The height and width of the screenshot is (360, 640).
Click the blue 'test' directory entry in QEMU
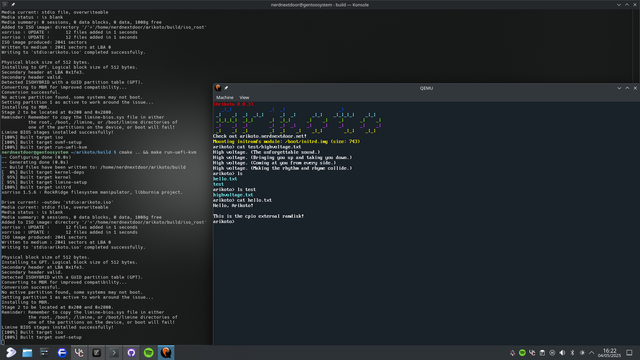point(218,184)
